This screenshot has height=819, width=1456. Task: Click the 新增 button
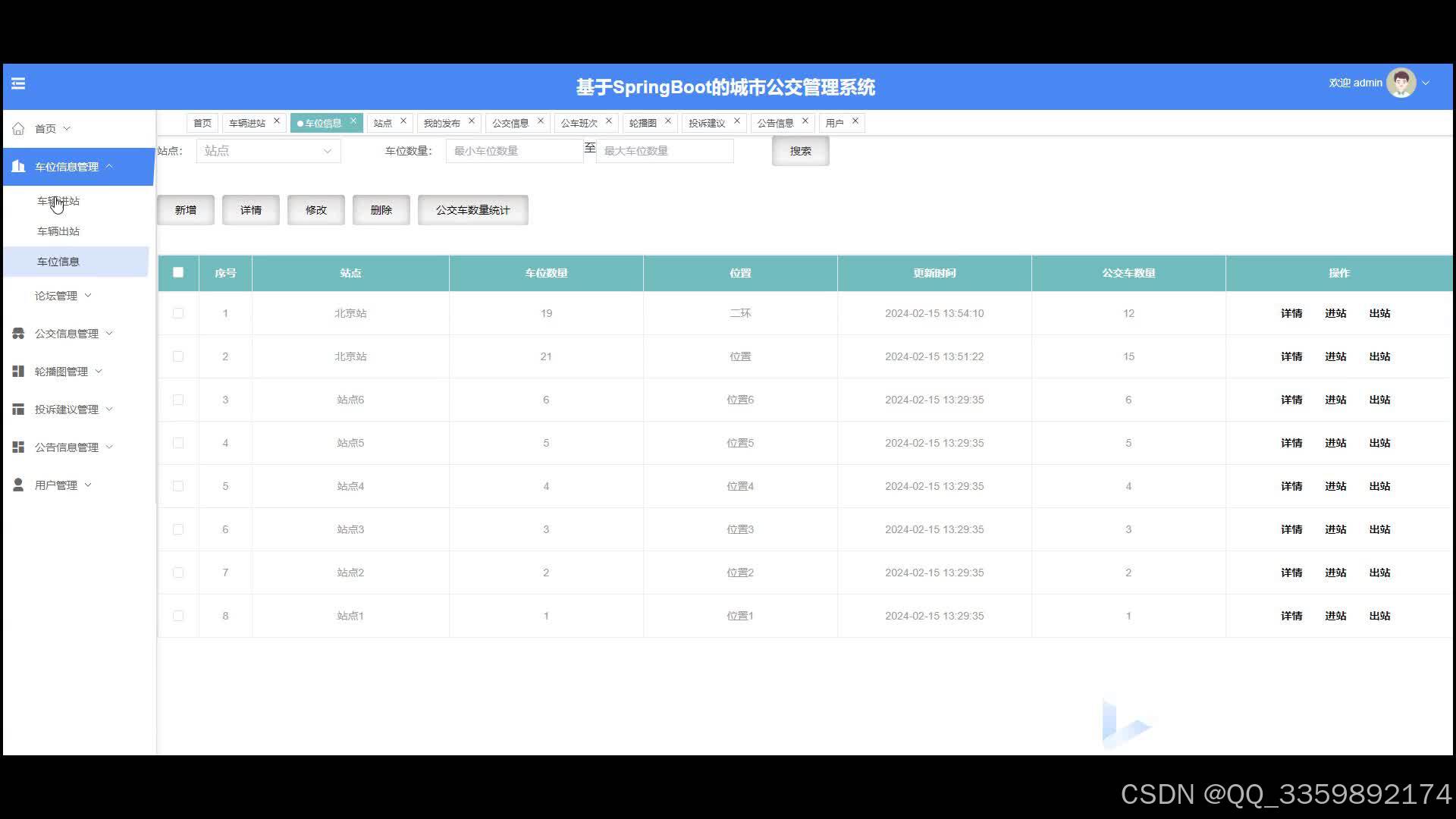(x=186, y=210)
